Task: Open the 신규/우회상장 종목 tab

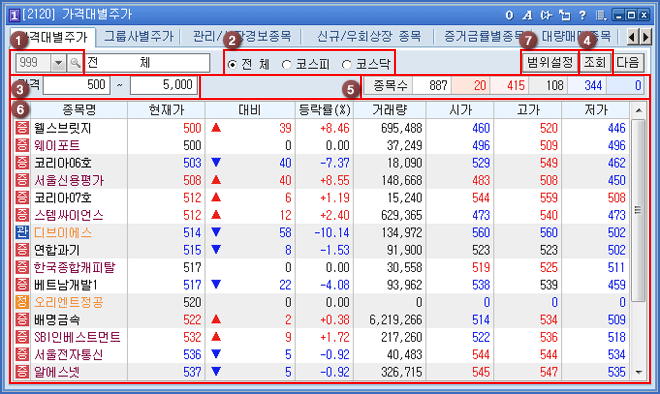Action: click(x=369, y=37)
